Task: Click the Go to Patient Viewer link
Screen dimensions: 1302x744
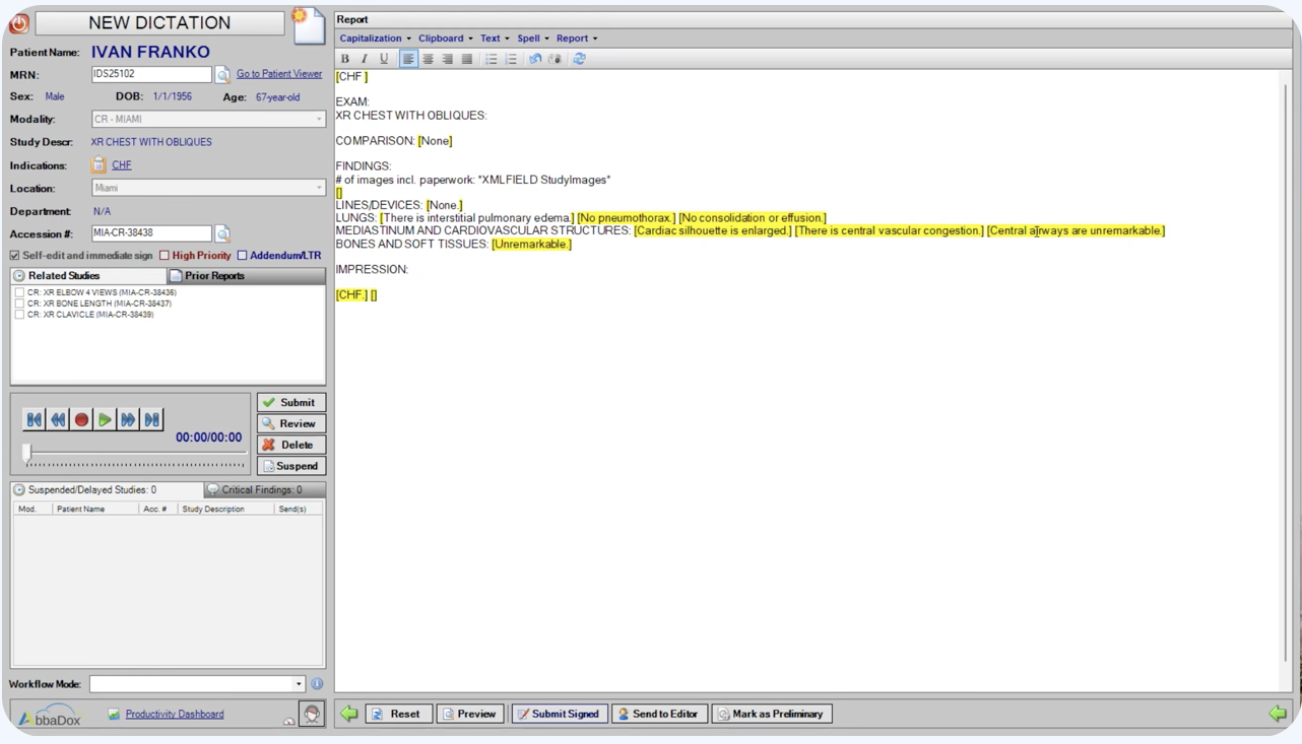Action: [278, 73]
